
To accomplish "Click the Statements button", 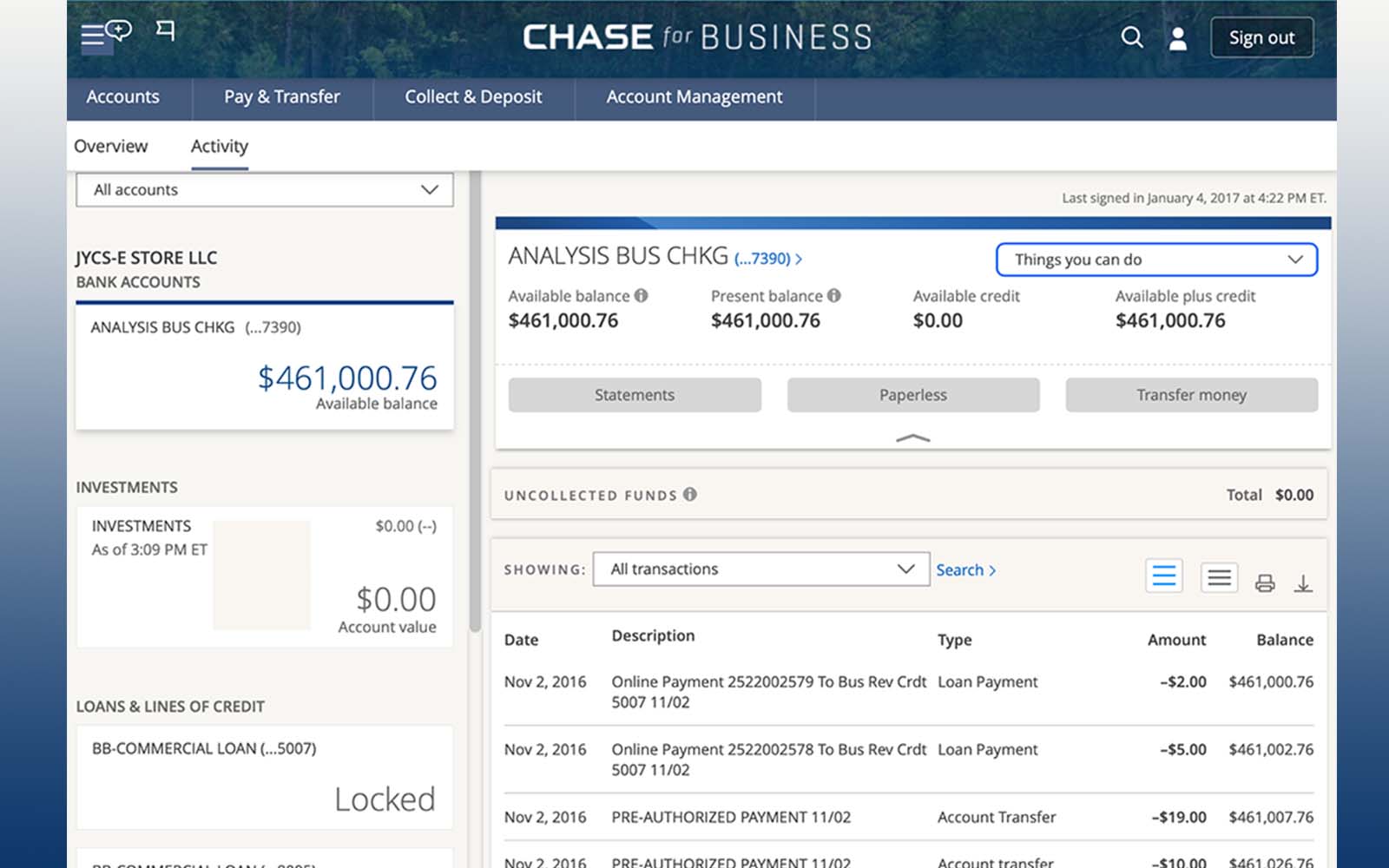I will pos(635,395).
